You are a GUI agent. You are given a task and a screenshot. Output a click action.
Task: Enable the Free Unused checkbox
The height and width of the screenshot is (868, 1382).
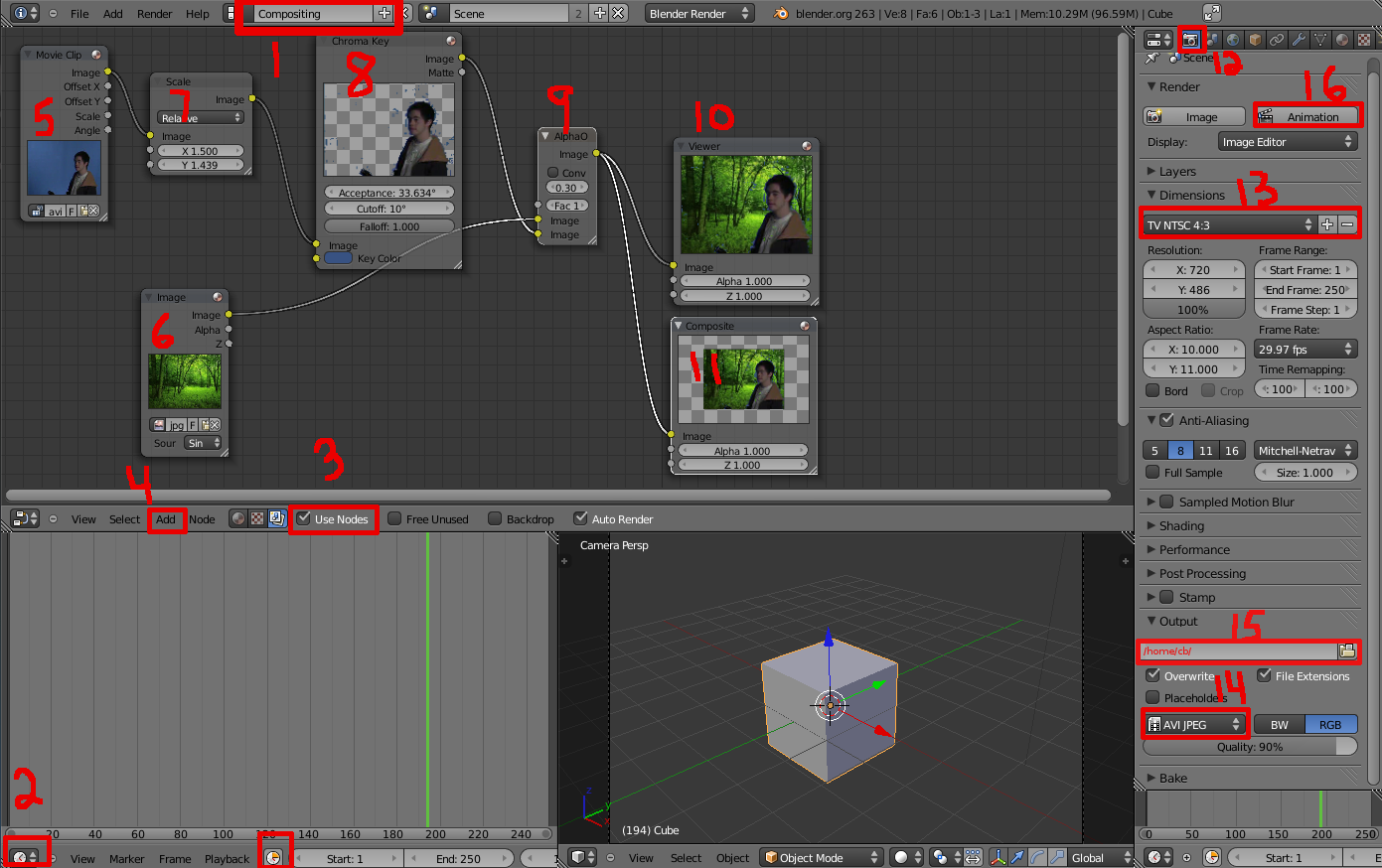394,518
